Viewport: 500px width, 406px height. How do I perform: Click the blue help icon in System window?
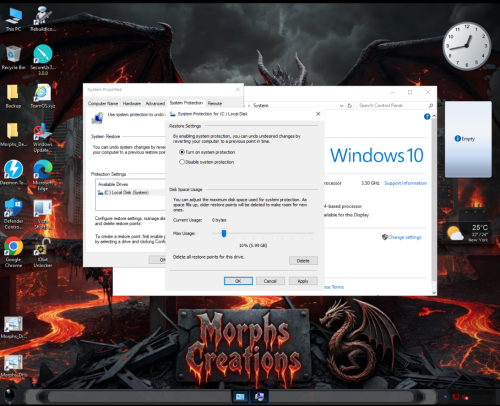click(x=427, y=116)
